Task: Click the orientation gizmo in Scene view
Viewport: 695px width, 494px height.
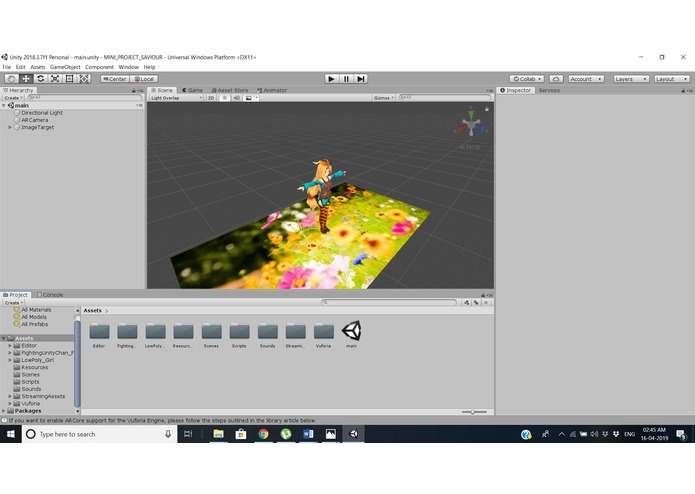Action: (x=471, y=125)
